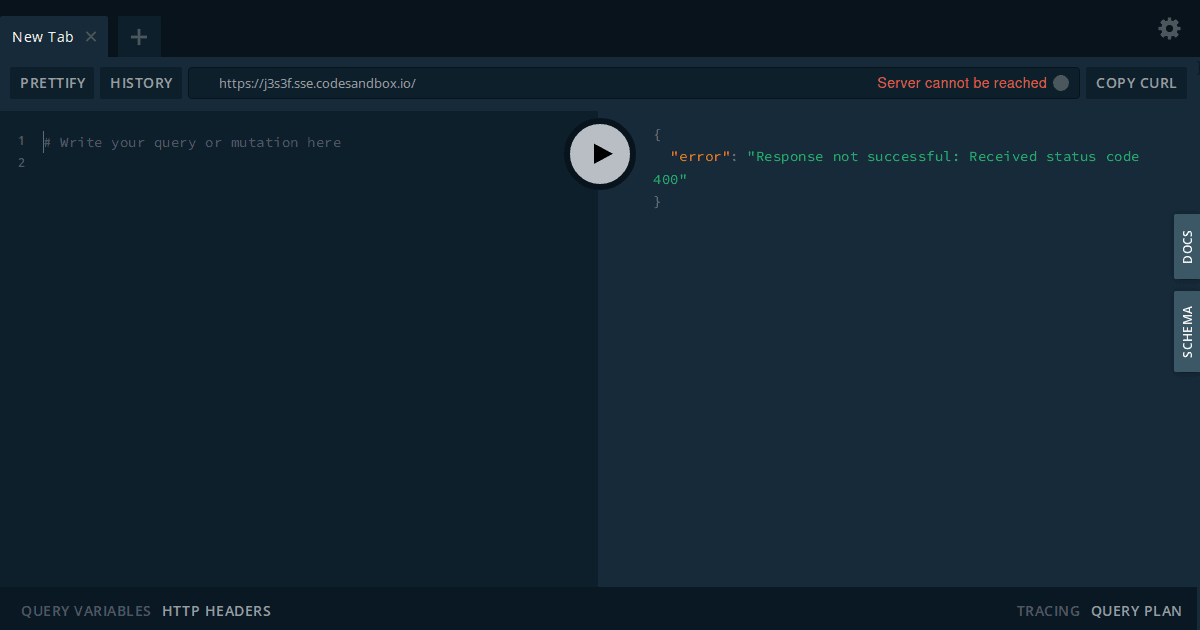
Task: Expand the QUERY VARIABLES panel
Action: 85,610
